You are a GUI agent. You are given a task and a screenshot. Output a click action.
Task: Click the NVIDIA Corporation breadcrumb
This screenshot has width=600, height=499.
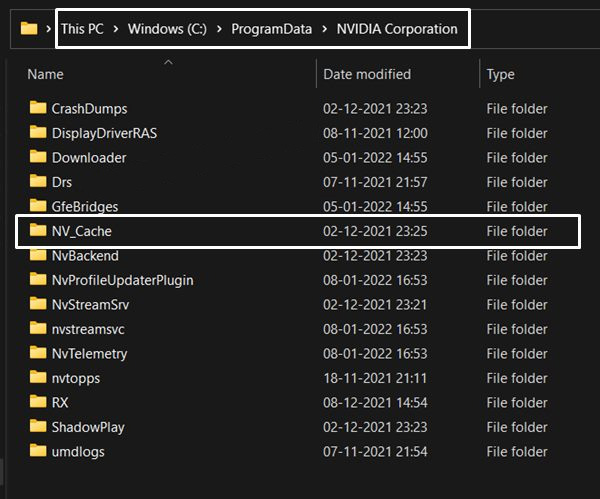pos(397,29)
